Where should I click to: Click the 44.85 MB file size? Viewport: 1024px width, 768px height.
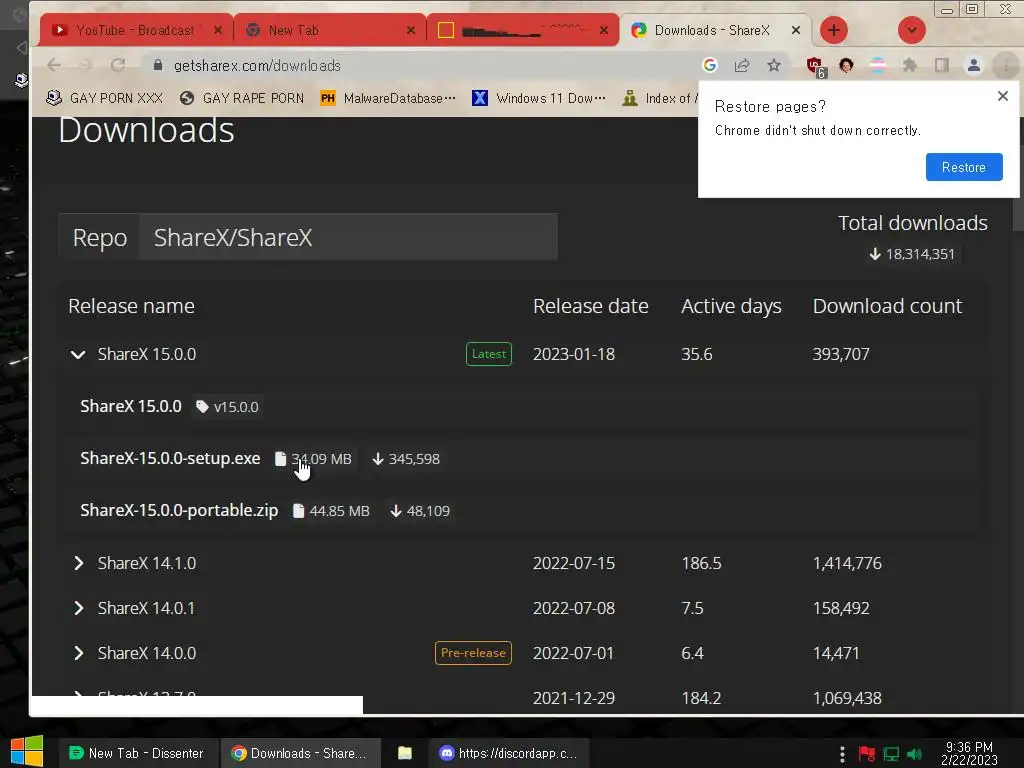tap(331, 511)
